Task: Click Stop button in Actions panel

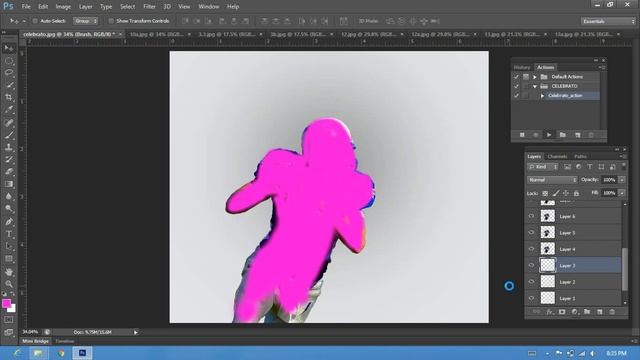Action: coord(522,135)
